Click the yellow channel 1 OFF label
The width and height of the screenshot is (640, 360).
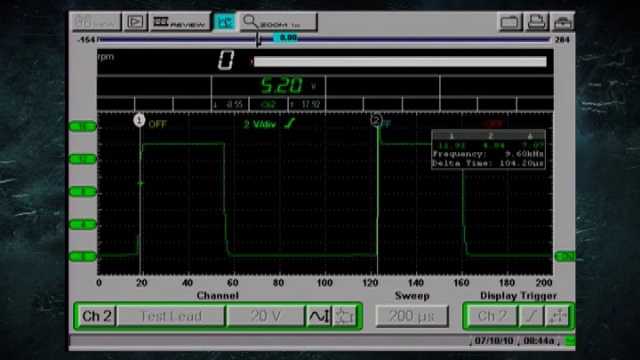158,124
